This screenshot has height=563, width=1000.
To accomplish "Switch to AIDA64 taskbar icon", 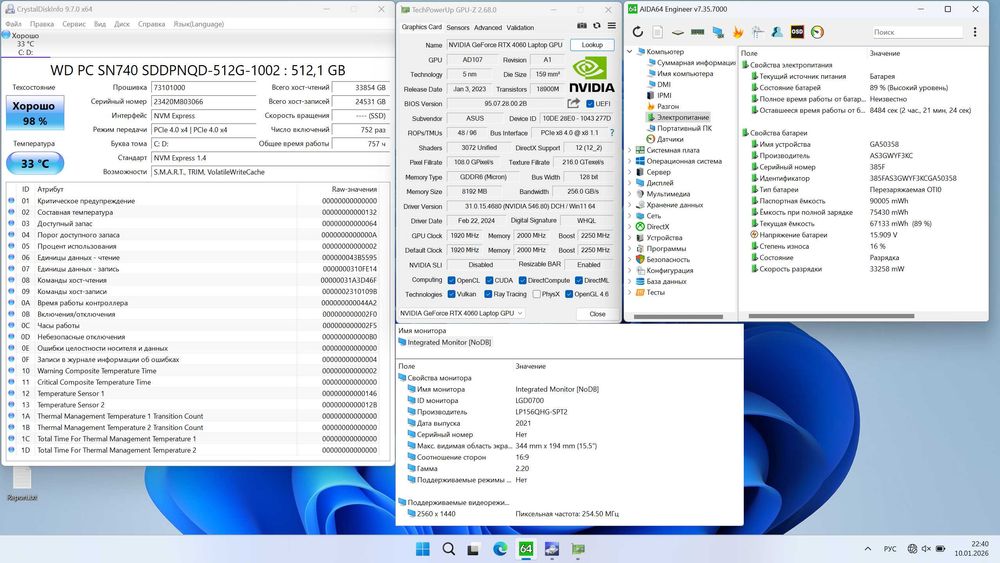I will click(x=526, y=549).
